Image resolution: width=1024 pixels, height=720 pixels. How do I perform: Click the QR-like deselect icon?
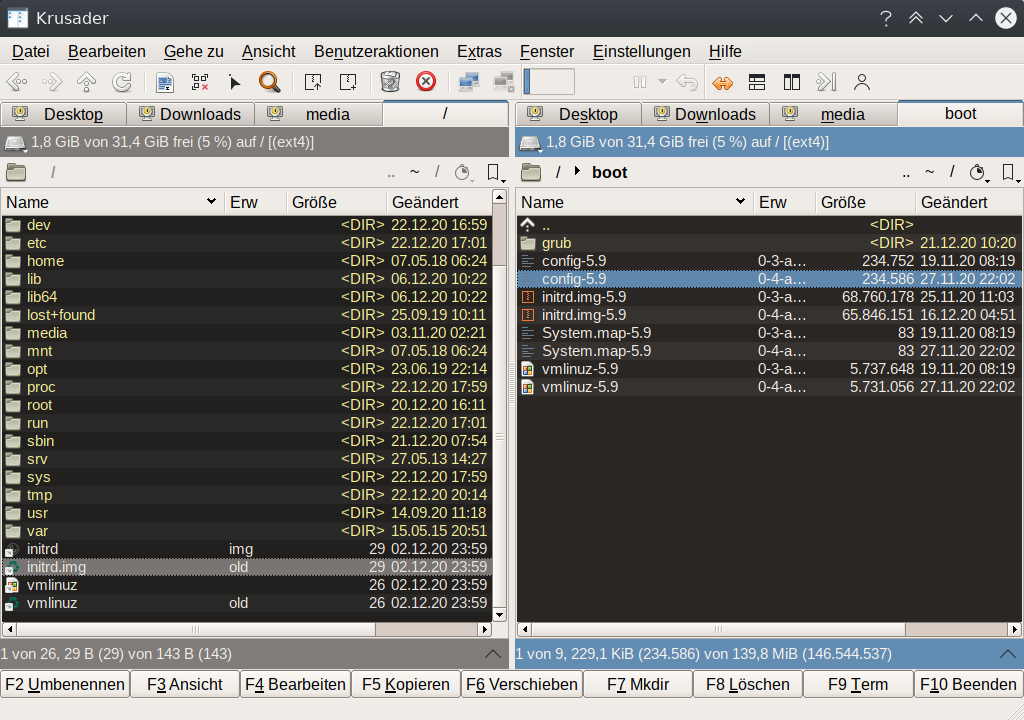pos(200,82)
